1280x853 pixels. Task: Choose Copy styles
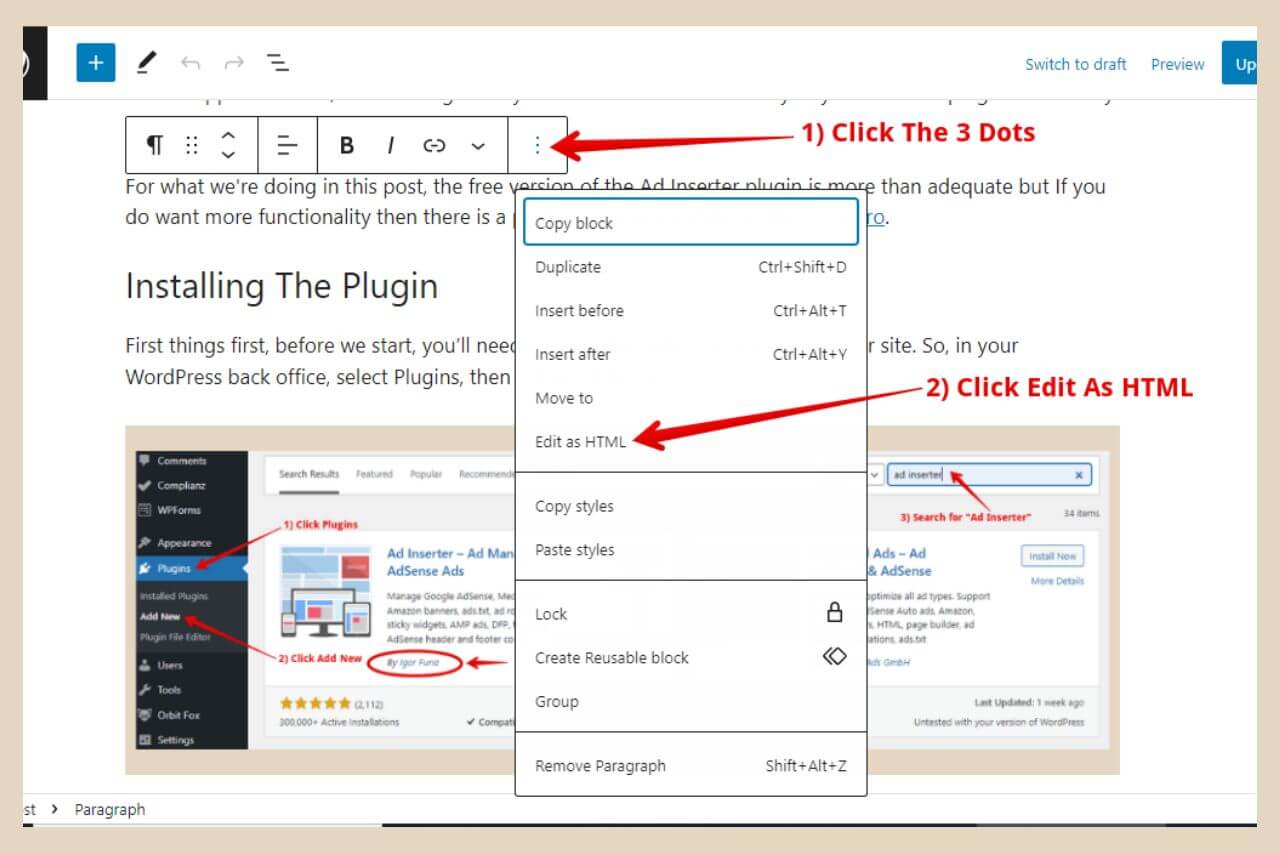[x=690, y=506]
